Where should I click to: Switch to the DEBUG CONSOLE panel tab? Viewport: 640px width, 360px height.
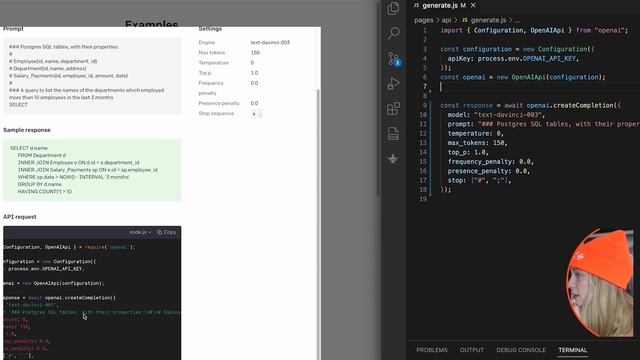point(521,350)
